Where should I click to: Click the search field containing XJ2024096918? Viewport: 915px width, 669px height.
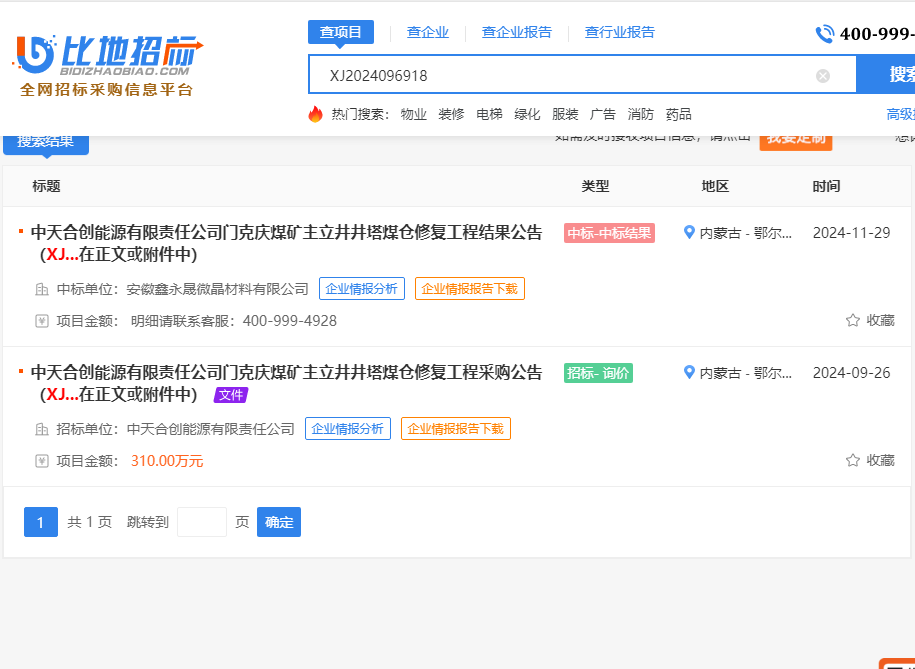pos(582,75)
